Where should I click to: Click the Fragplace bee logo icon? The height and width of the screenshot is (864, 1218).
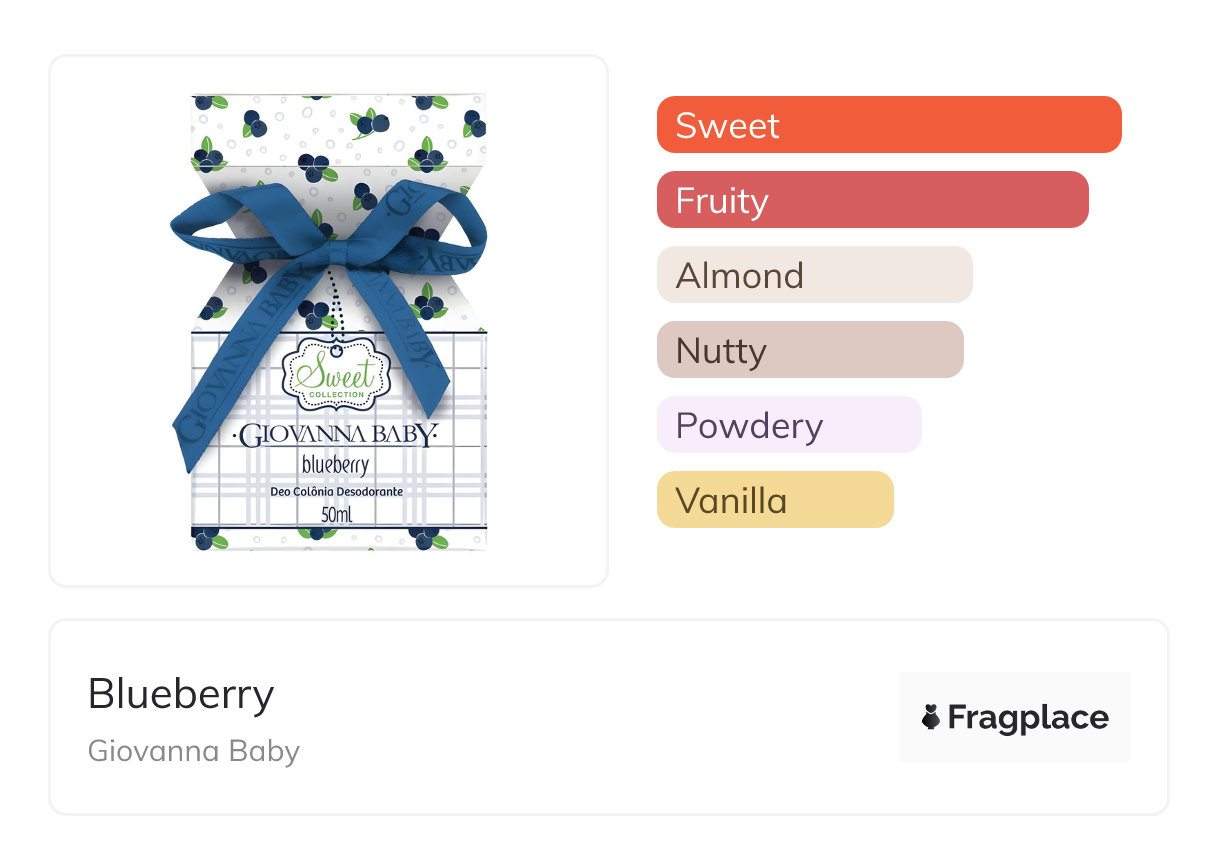(931, 717)
